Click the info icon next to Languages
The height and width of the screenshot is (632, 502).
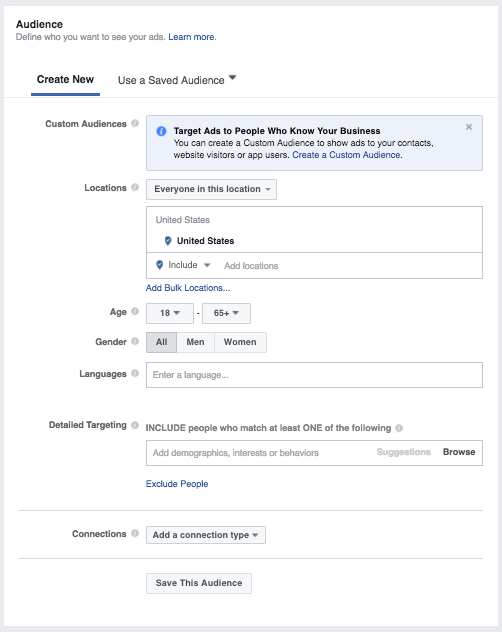tap(135, 374)
